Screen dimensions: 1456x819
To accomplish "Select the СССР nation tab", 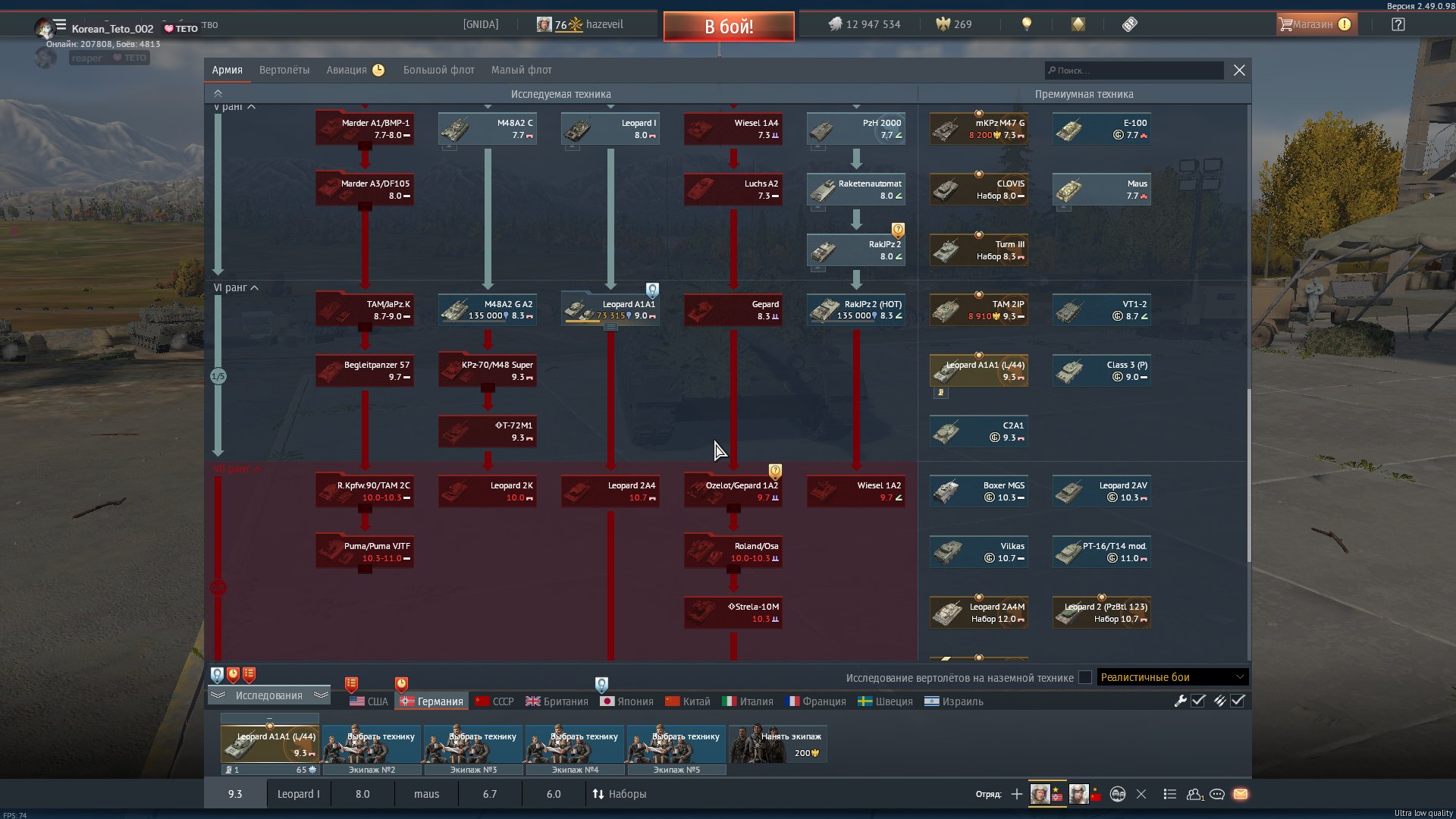I will [494, 701].
